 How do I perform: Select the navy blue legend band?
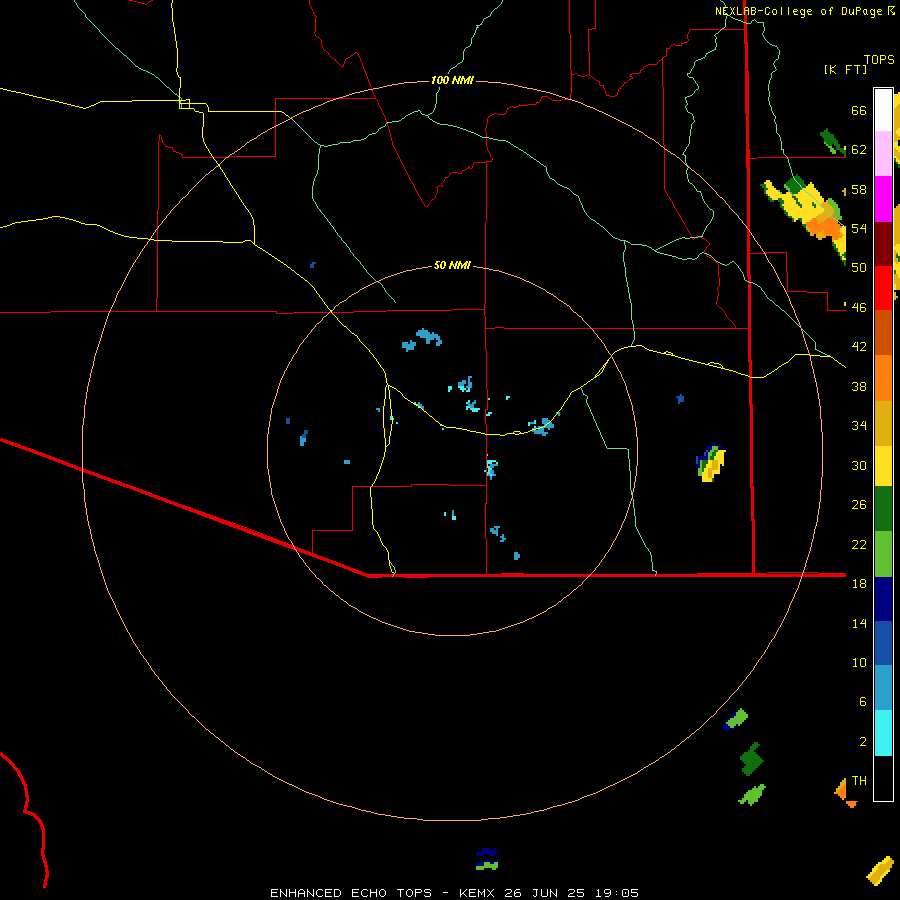pyautogui.click(x=883, y=599)
